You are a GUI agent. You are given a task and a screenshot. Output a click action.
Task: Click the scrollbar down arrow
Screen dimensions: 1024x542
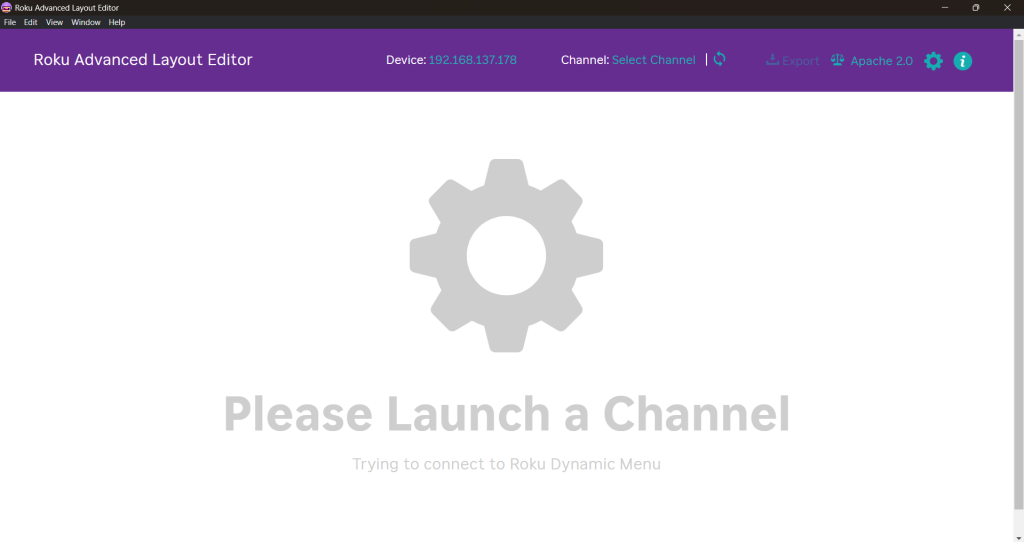tap(1018, 537)
